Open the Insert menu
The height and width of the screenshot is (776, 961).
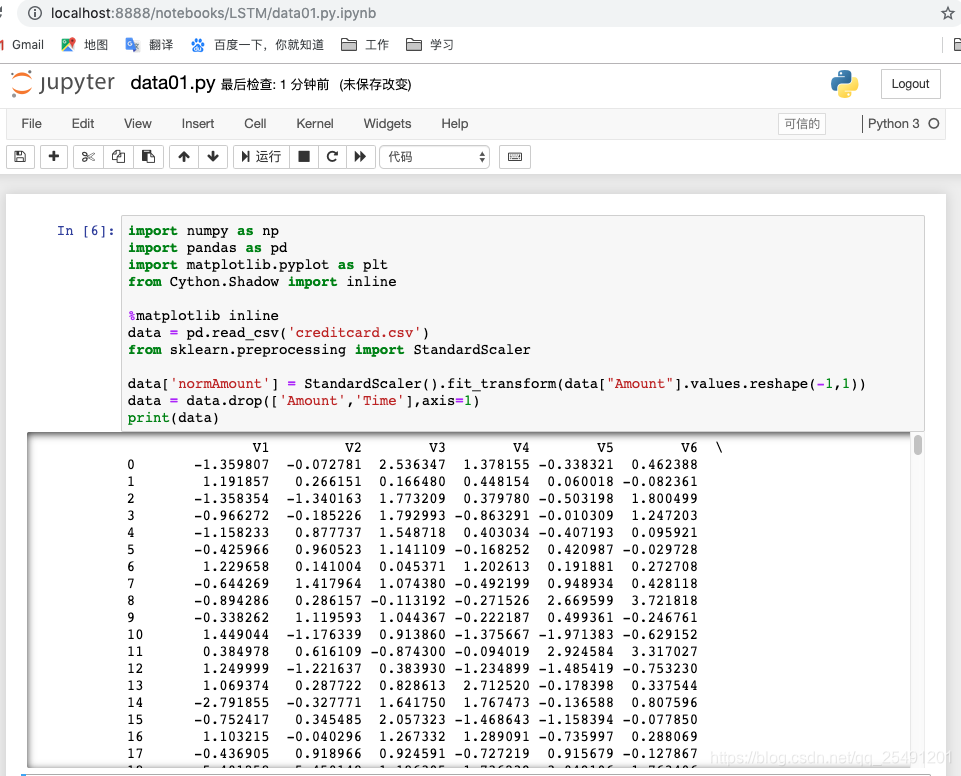click(197, 124)
